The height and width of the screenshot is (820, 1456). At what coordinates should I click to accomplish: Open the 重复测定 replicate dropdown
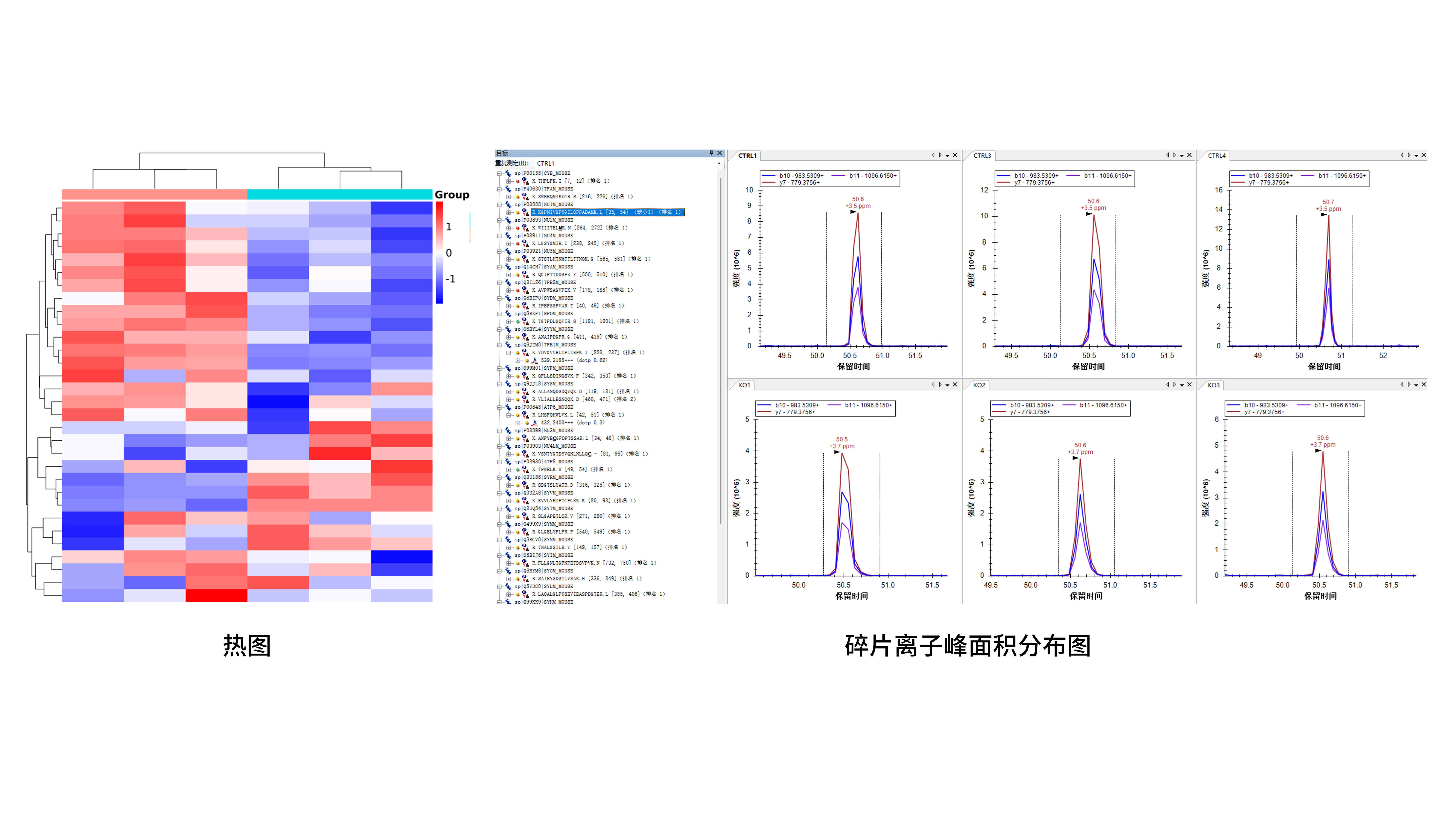[719, 163]
